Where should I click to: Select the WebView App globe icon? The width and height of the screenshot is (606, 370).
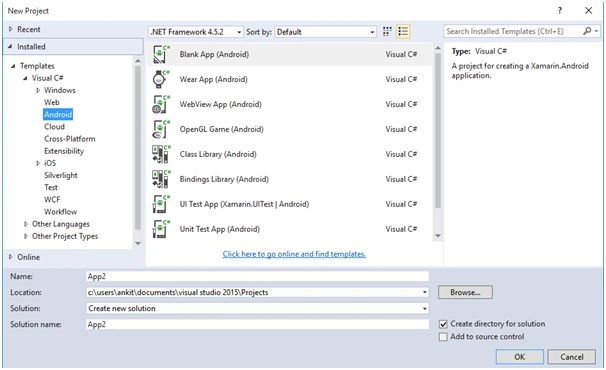coord(161,104)
